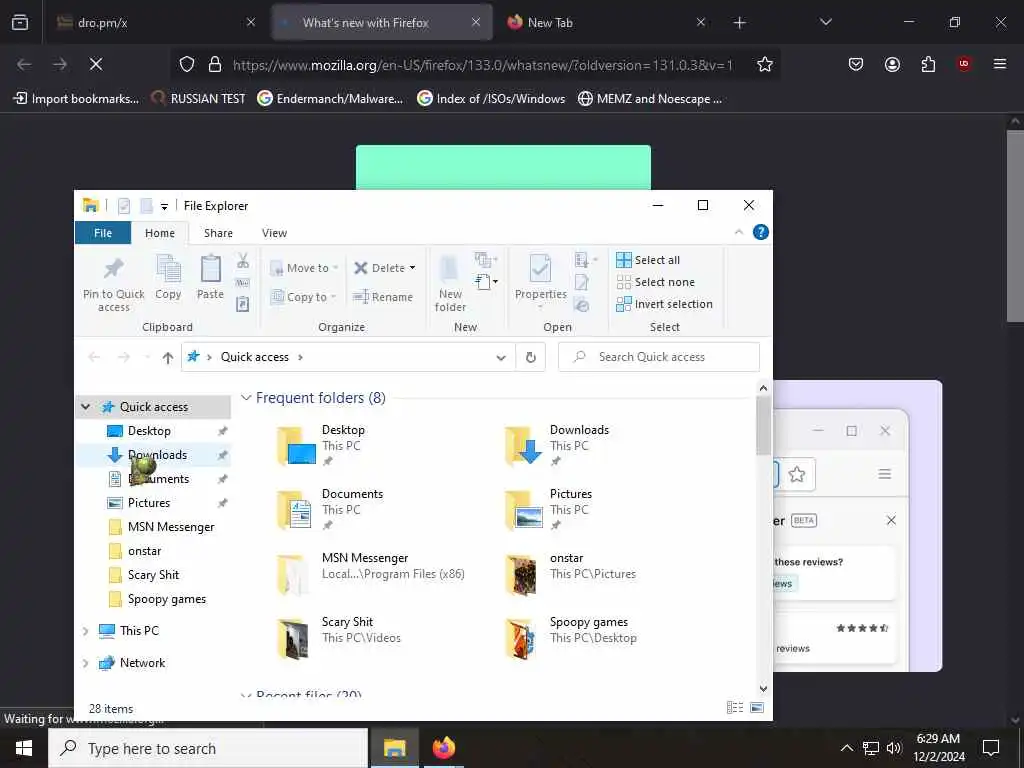Click the Edit icon in Open group
The height and width of the screenshot is (768, 1024).
coord(581,282)
